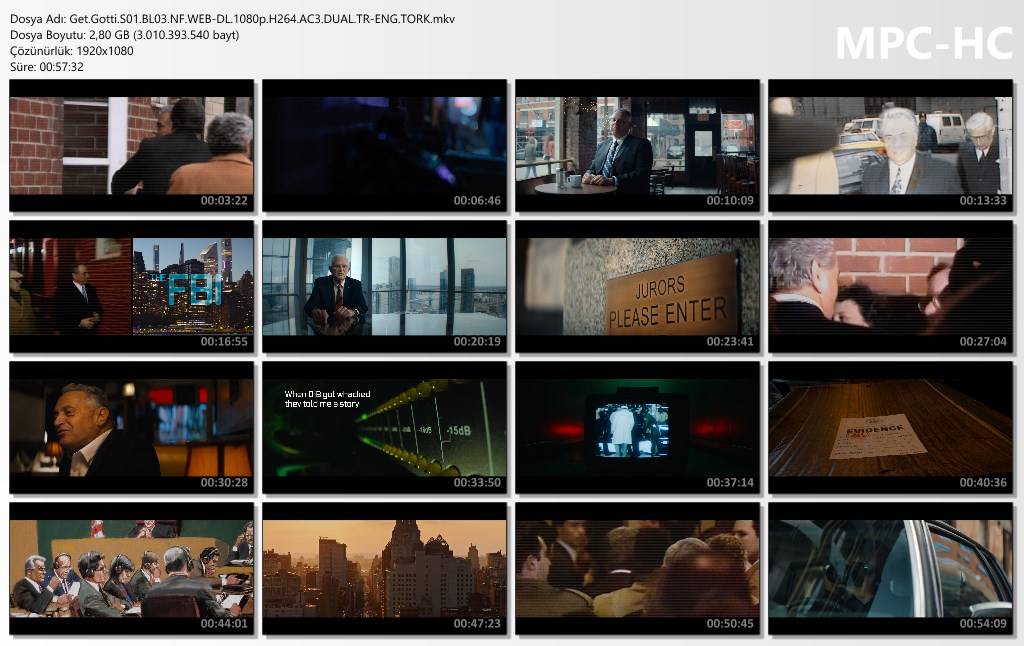1024x646 pixels.
Task: Select the sunset skyline frame at 00:47:23
Action: pos(385,569)
